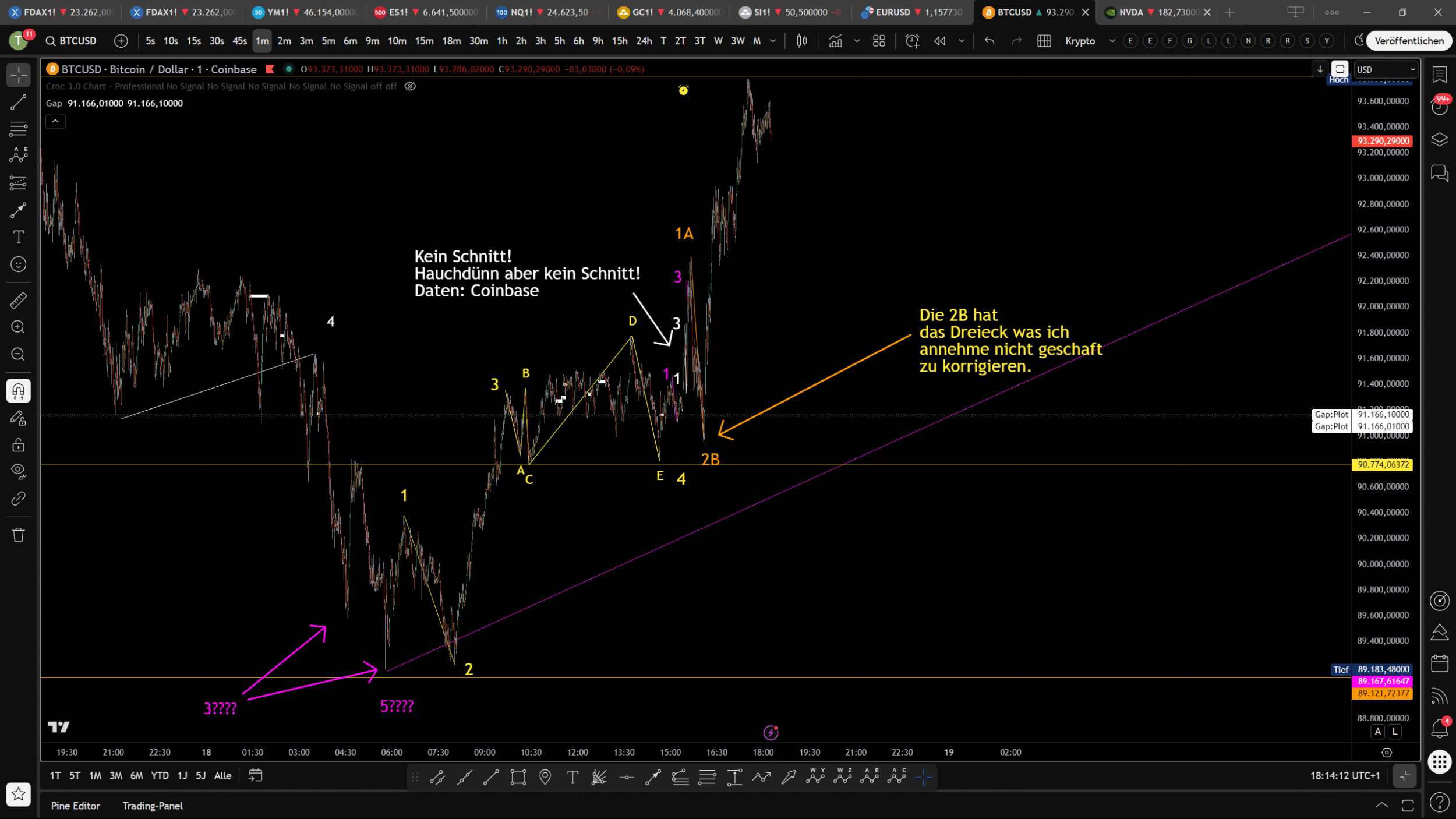Select the Text tool in left toolbar
Viewport: 1456px width, 819px height.
point(18,237)
